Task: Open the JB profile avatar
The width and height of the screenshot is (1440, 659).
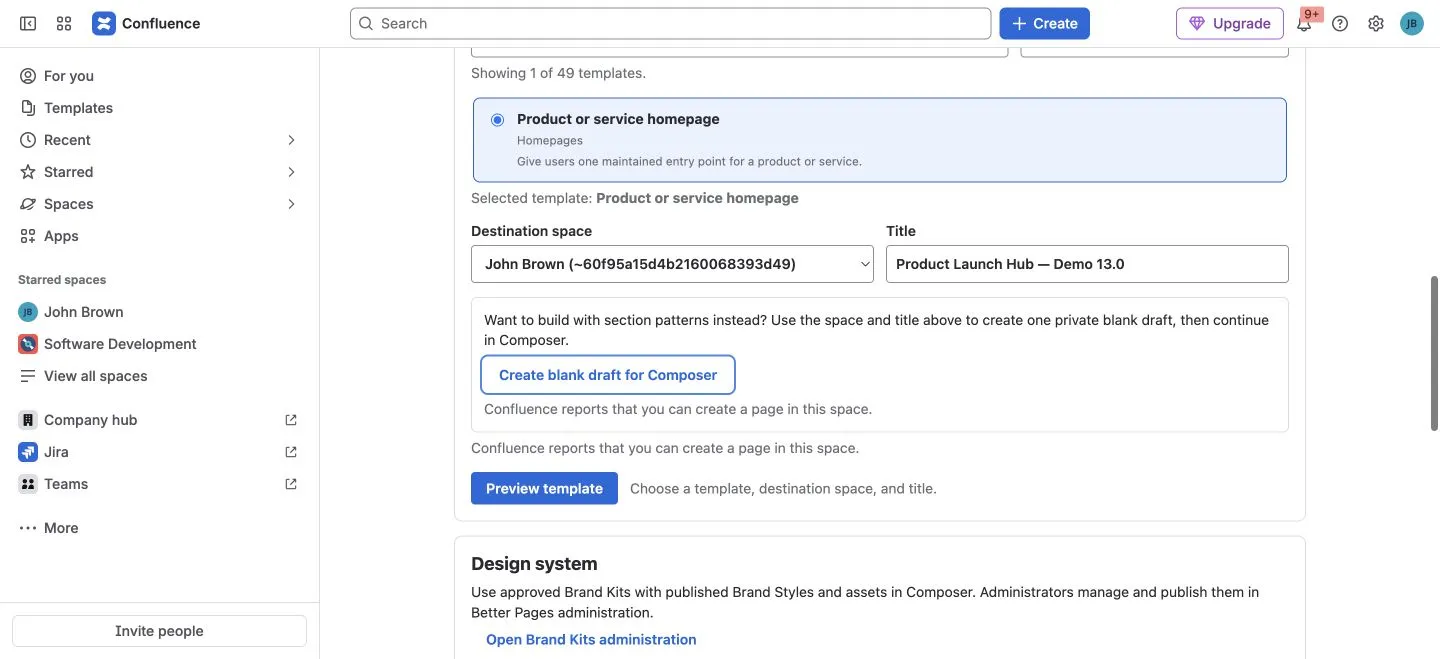Action: pyautogui.click(x=1412, y=23)
